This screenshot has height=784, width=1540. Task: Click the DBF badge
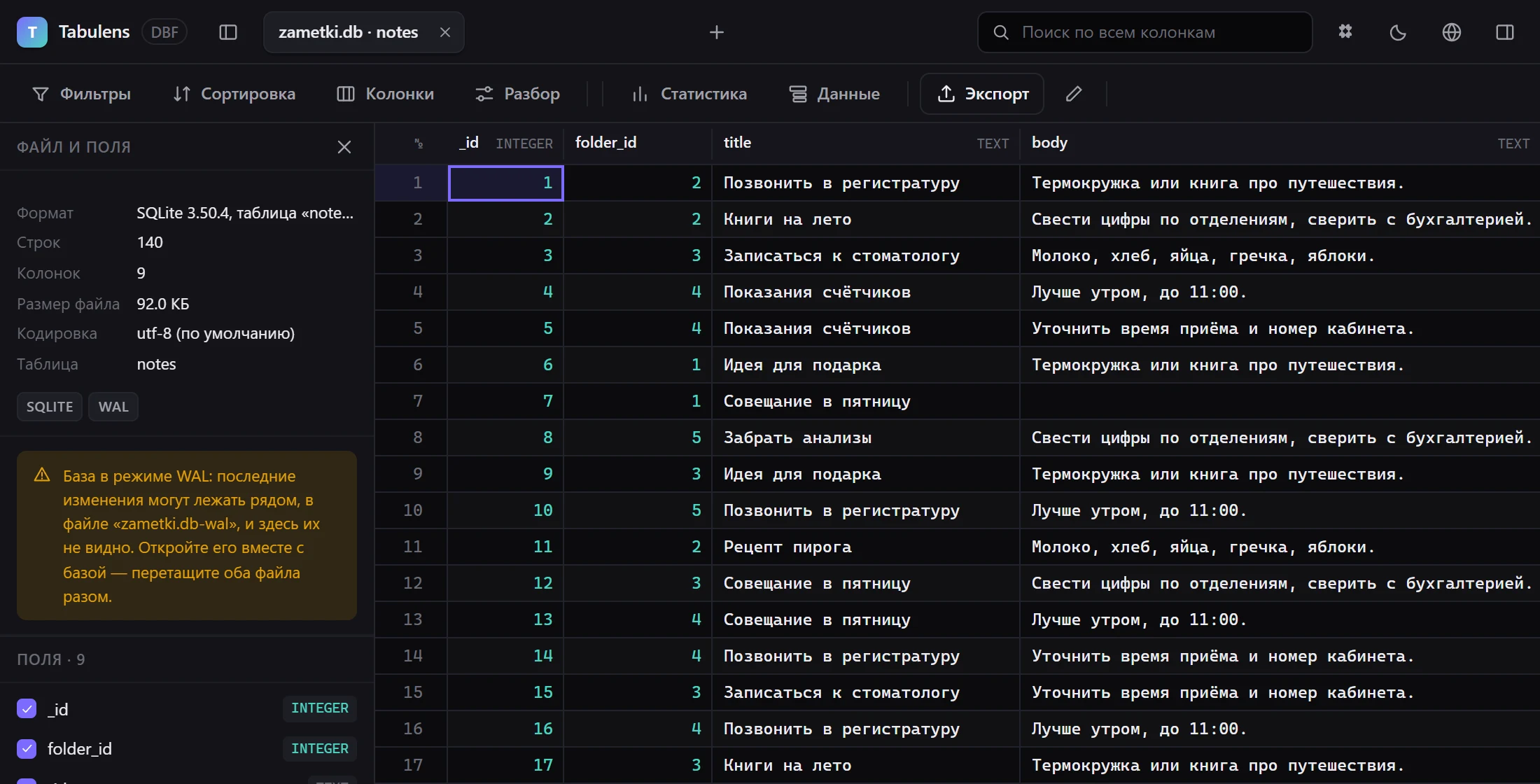pos(164,32)
